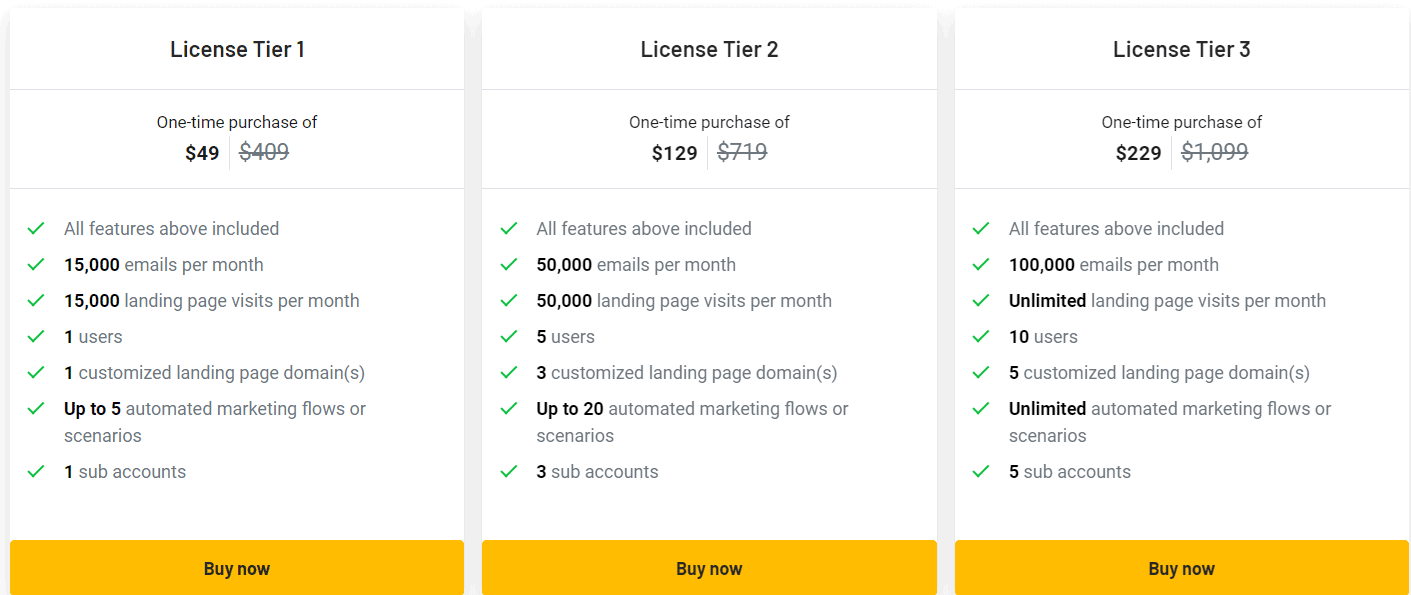
Task: Click the crossed-out $719 price
Action: pyautogui.click(x=742, y=152)
